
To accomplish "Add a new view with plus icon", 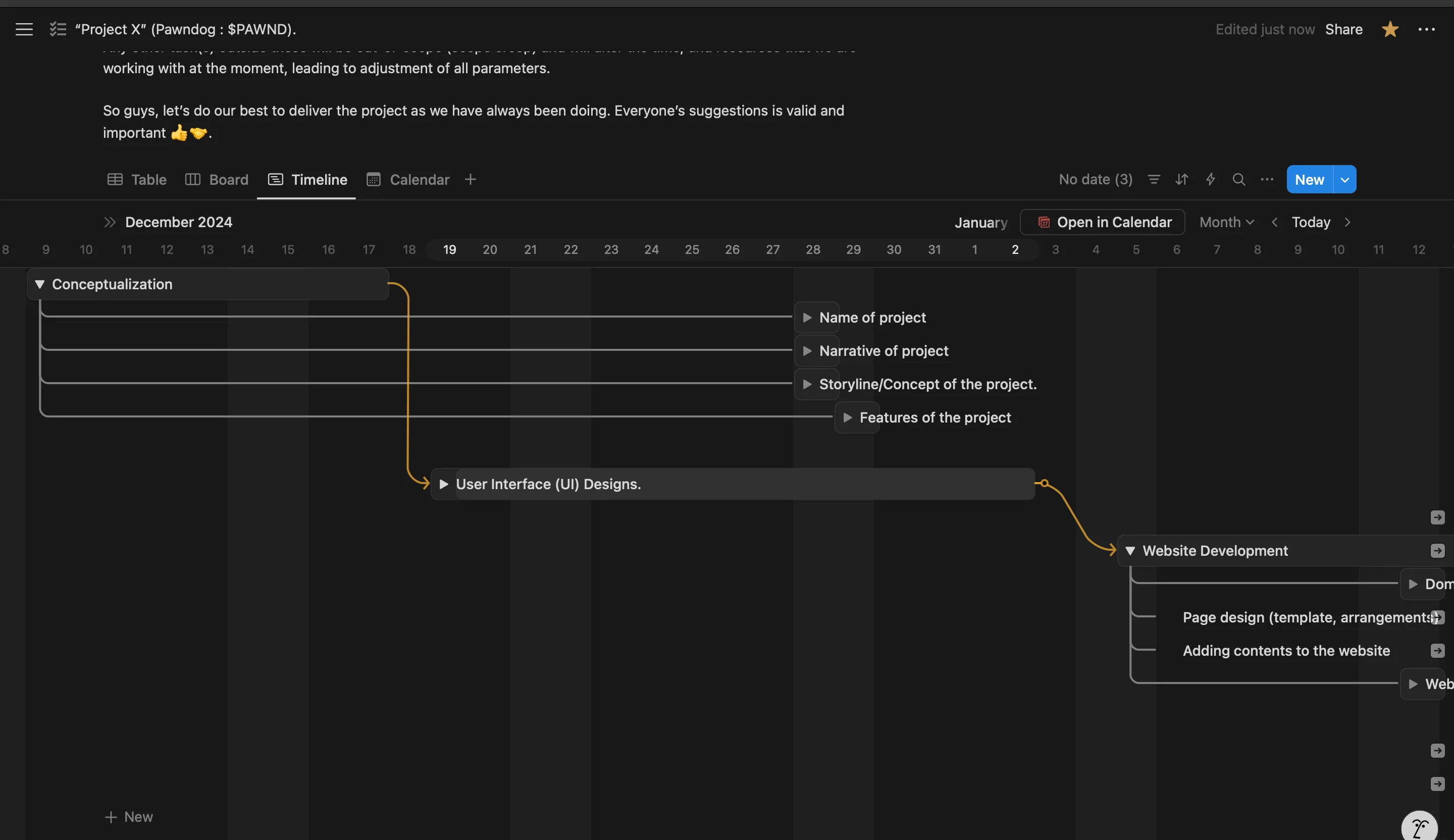I will [470, 179].
